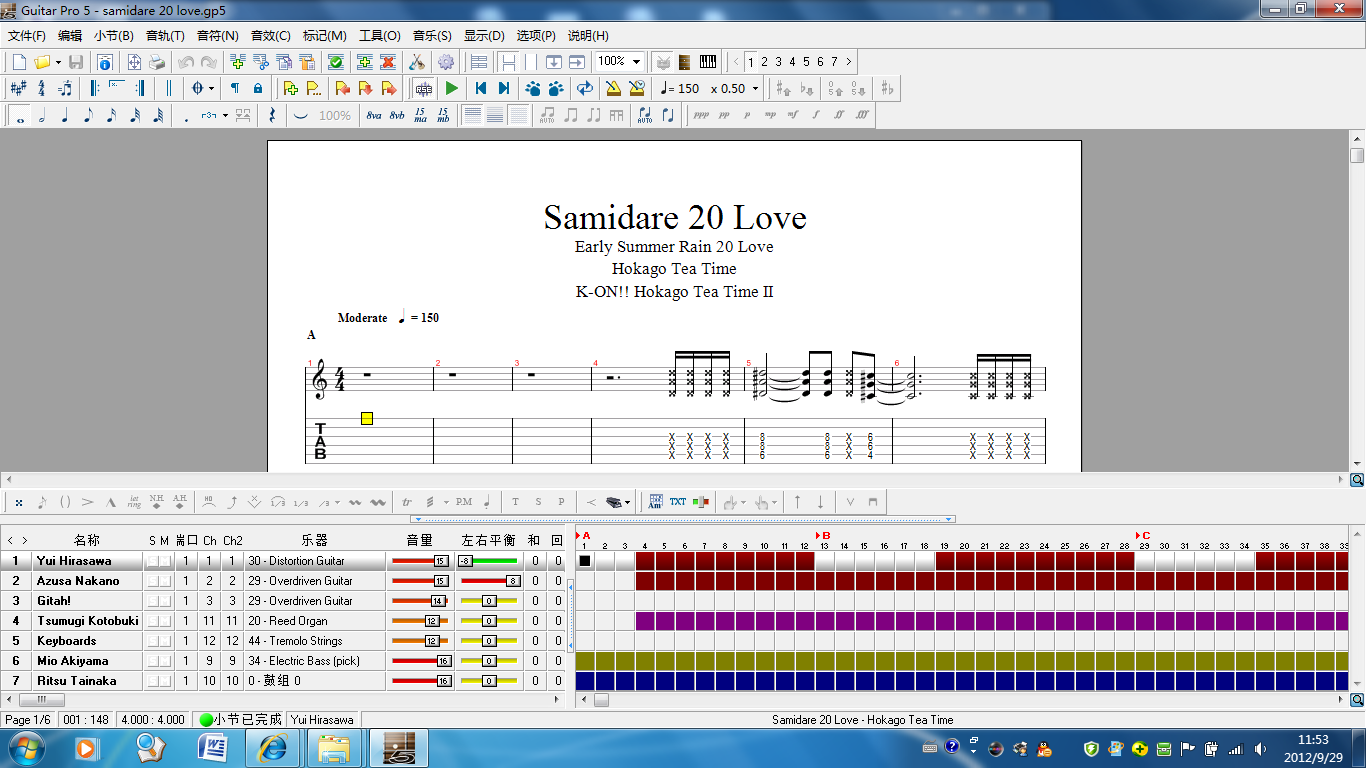This screenshot has height=768, width=1366.
Task: Toggle Solo checkbox for Azusa Nakano
Action: click(153, 581)
